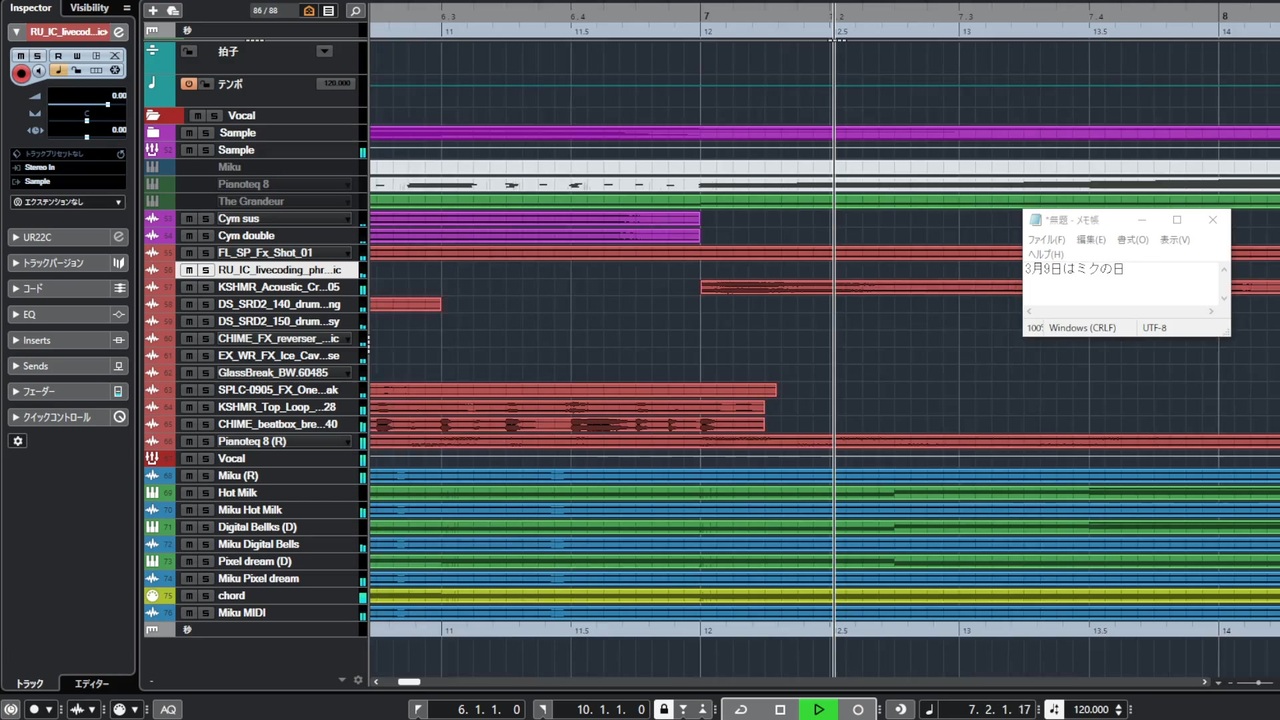This screenshot has height=720, width=1280.
Task: Toggle the monitor speaker icon in Inspector
Action: [x=39, y=71]
